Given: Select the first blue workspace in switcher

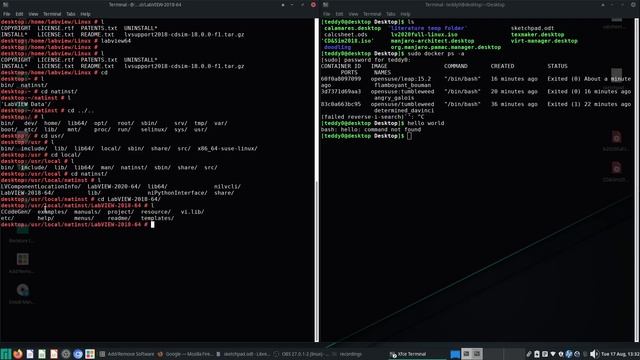Looking at the screenshot, I should pyautogui.click(x=455, y=354).
